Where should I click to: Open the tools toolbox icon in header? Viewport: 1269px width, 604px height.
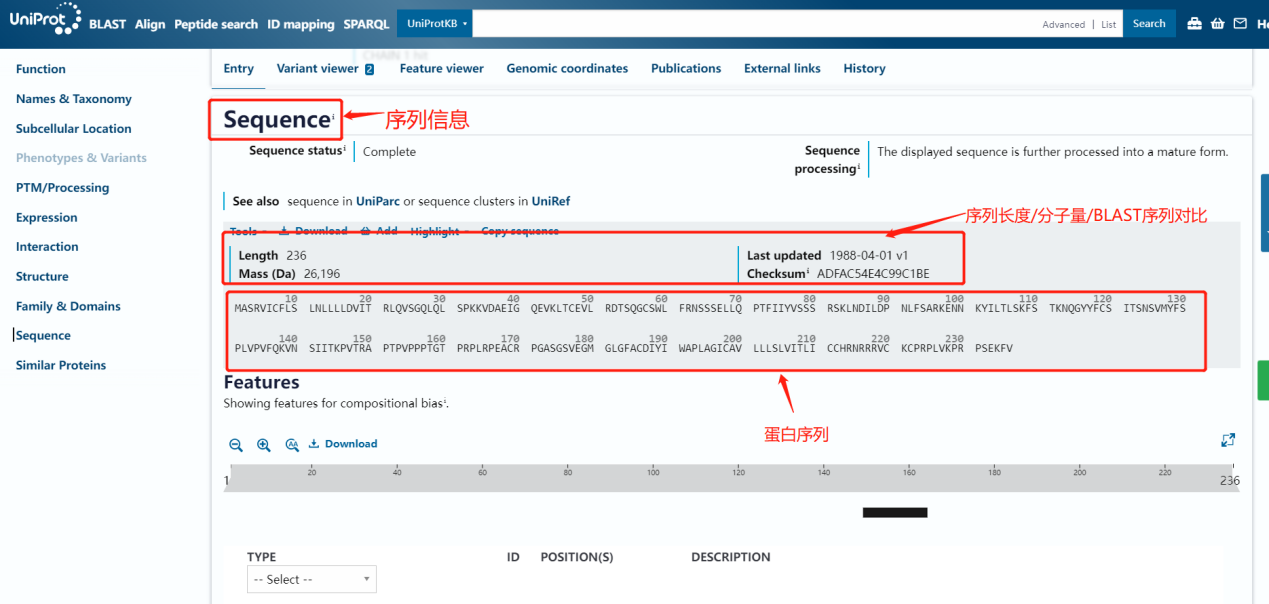[1194, 24]
